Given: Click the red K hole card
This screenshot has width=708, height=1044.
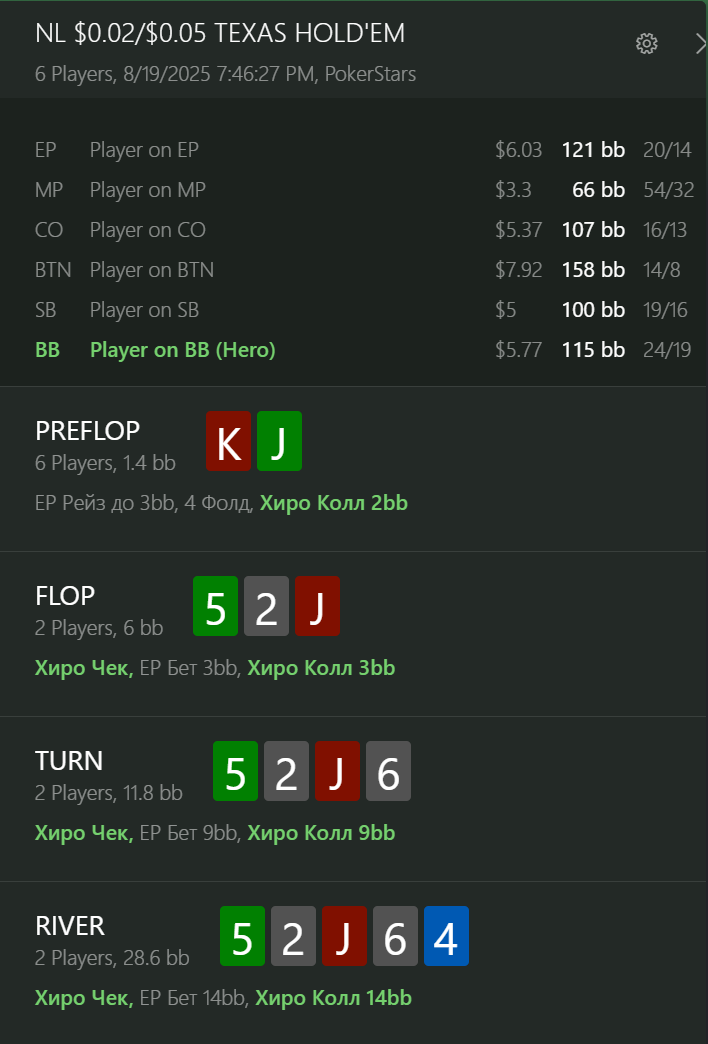Looking at the screenshot, I should [228, 441].
